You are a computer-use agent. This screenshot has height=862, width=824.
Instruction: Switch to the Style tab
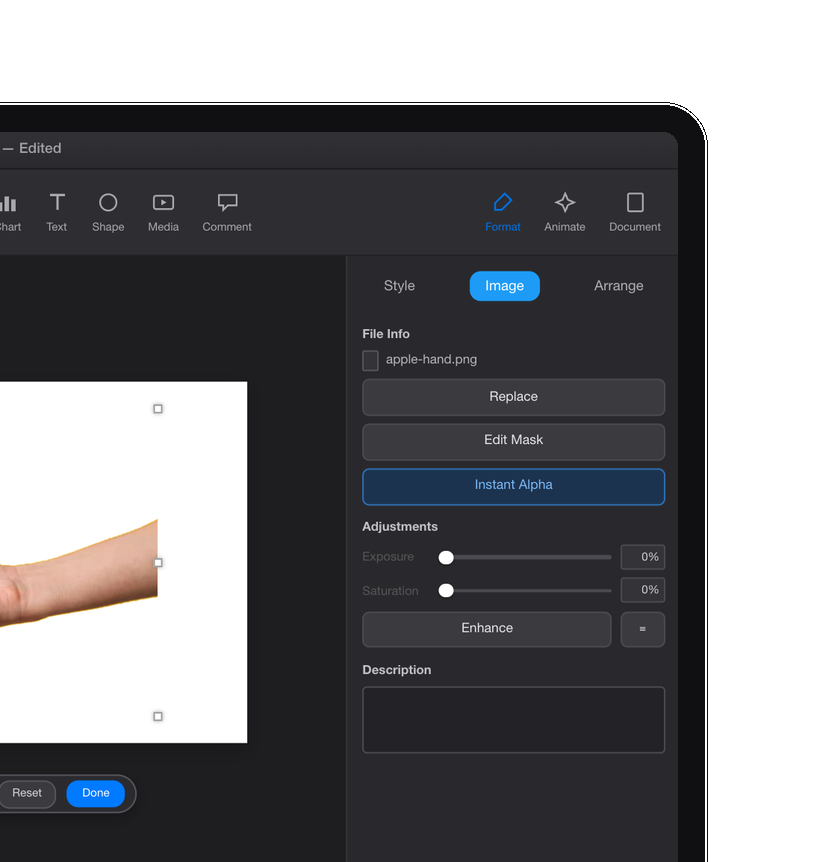pos(399,286)
